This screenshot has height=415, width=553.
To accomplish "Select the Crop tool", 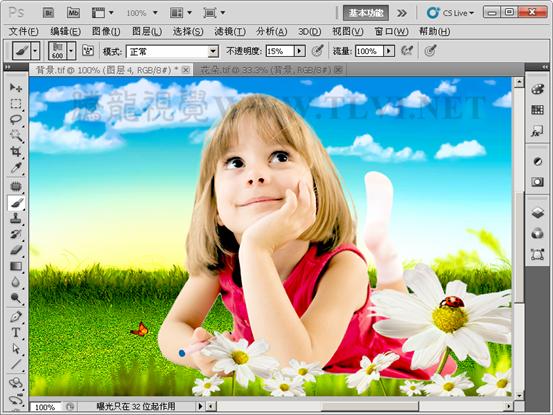I will pos(16,152).
